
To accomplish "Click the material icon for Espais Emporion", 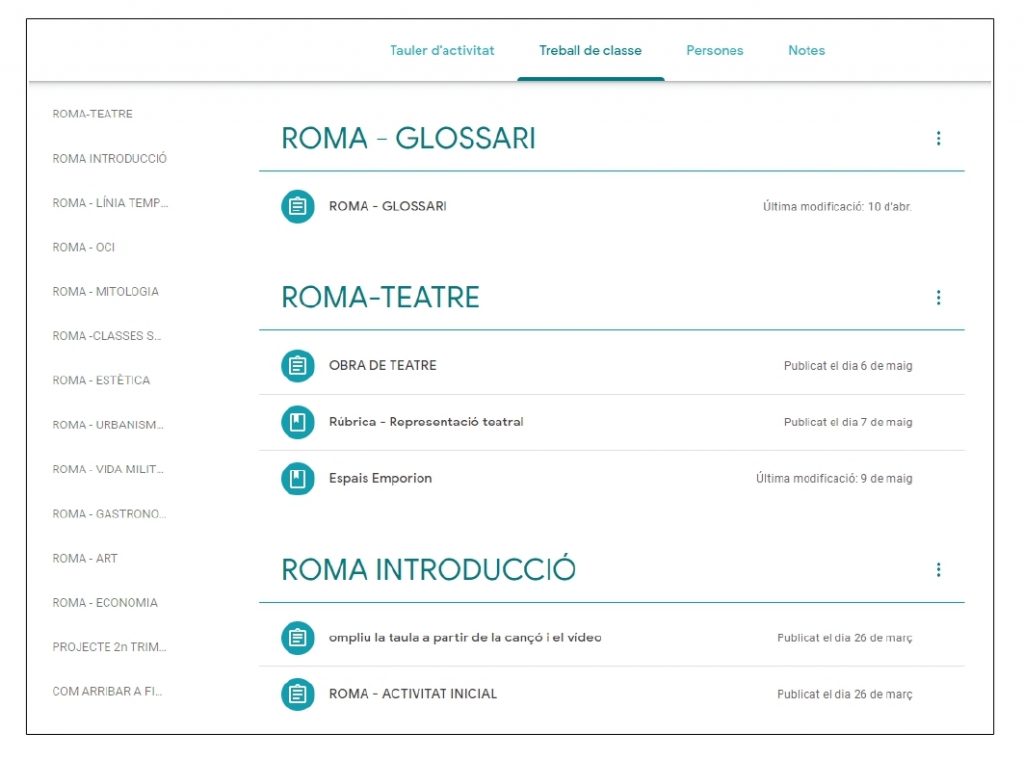I will [297, 479].
